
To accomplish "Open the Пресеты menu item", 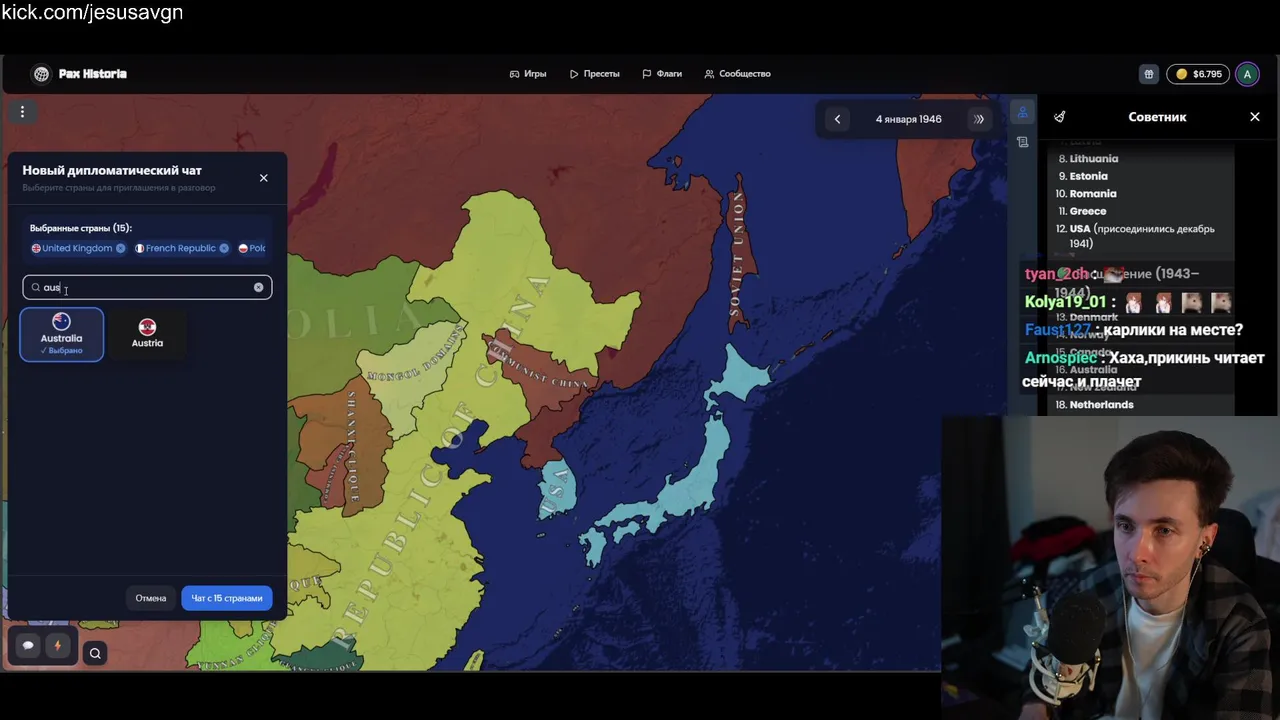I will (x=595, y=74).
